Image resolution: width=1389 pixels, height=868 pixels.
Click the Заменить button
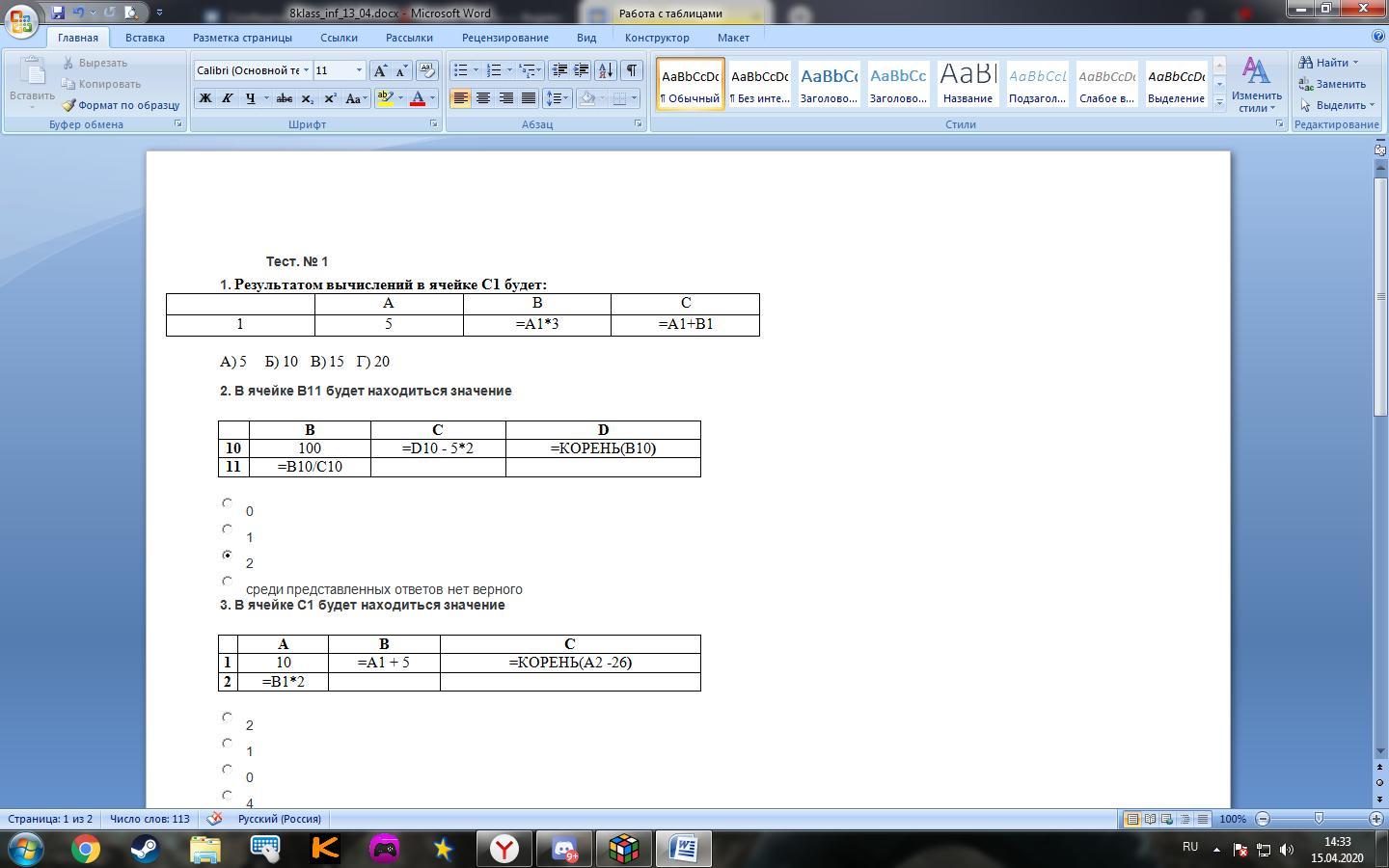[1332, 84]
